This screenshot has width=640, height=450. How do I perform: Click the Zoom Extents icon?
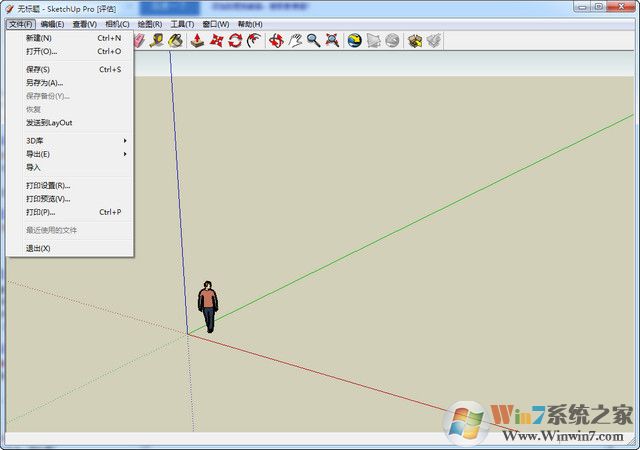332,40
